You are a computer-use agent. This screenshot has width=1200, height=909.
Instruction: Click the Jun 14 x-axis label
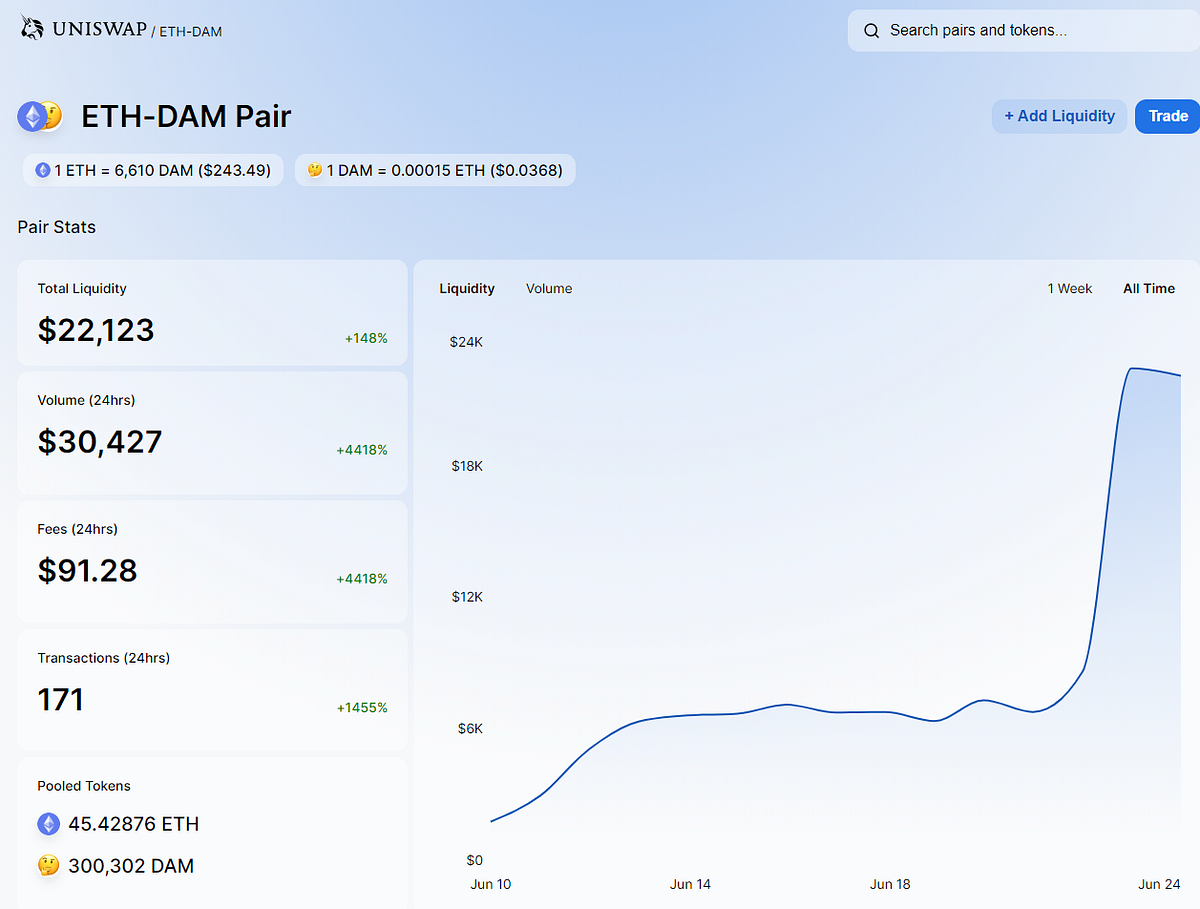[x=690, y=885]
